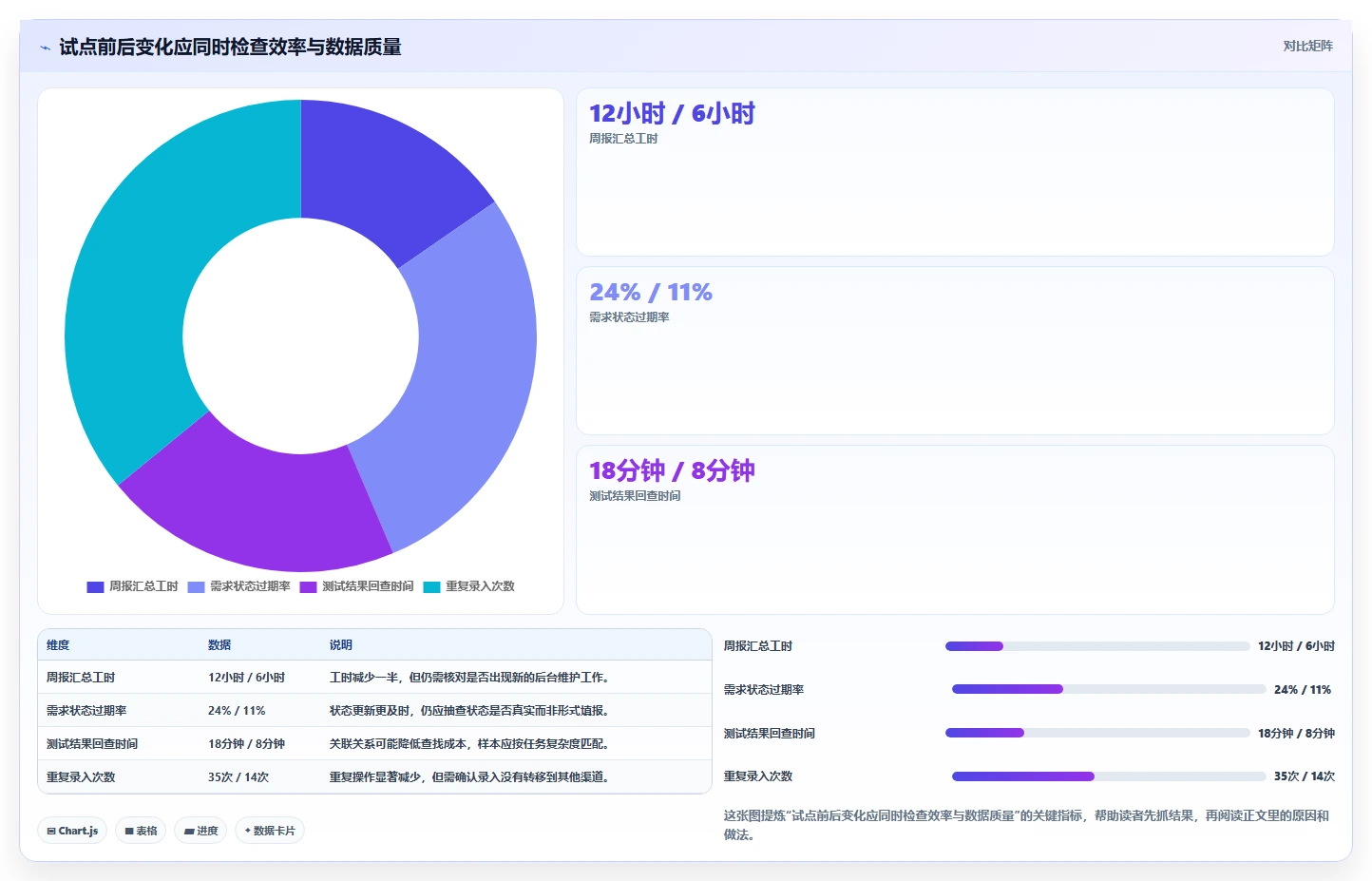
Task: Select the 24% / 11% metric card value
Action: pos(651,293)
